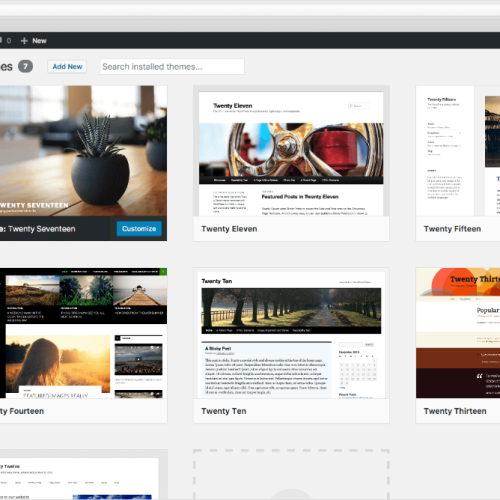Click the plus icon beside New
The height and width of the screenshot is (500, 500).
(x=24, y=41)
